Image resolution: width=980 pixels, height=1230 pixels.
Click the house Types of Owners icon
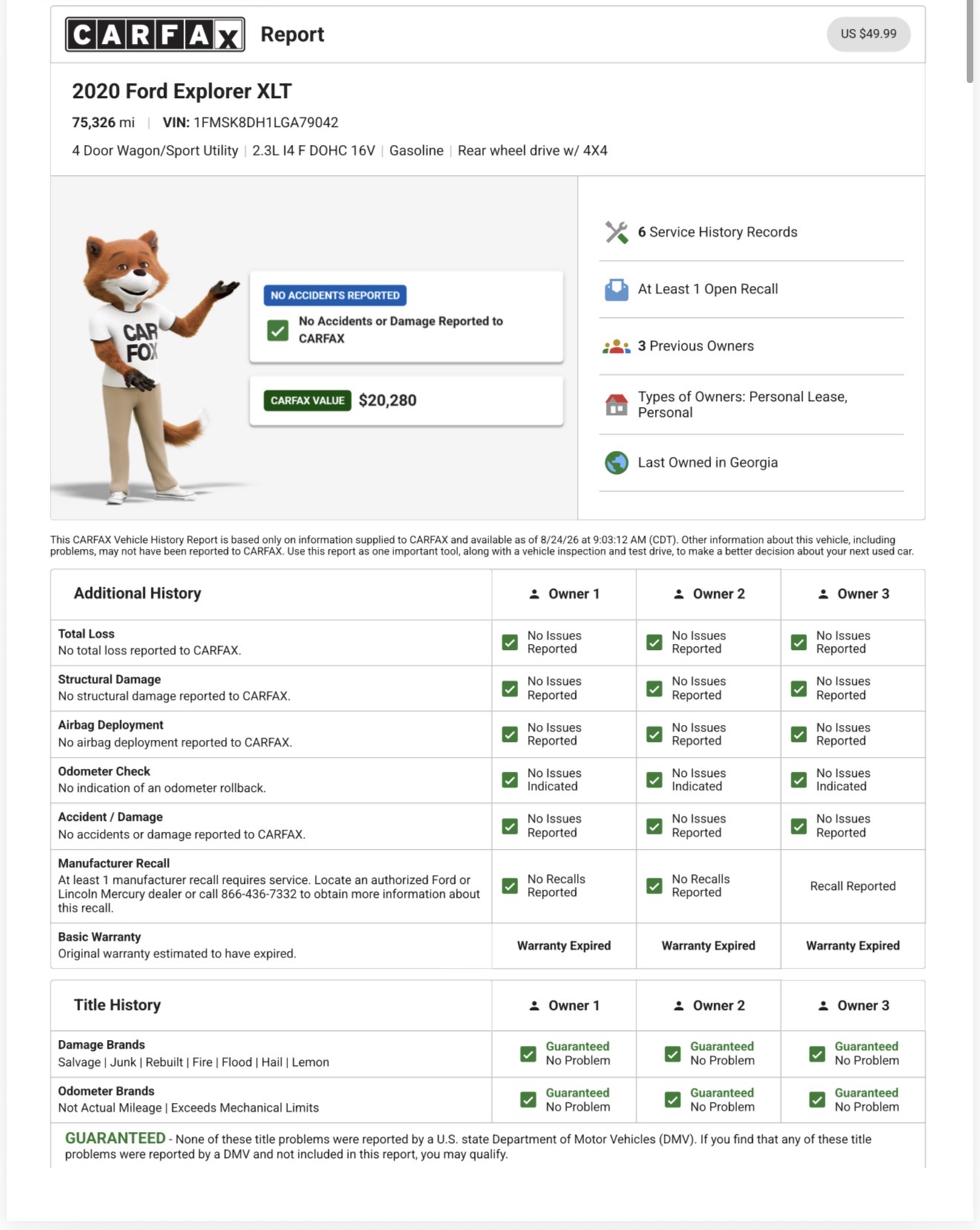coord(616,405)
